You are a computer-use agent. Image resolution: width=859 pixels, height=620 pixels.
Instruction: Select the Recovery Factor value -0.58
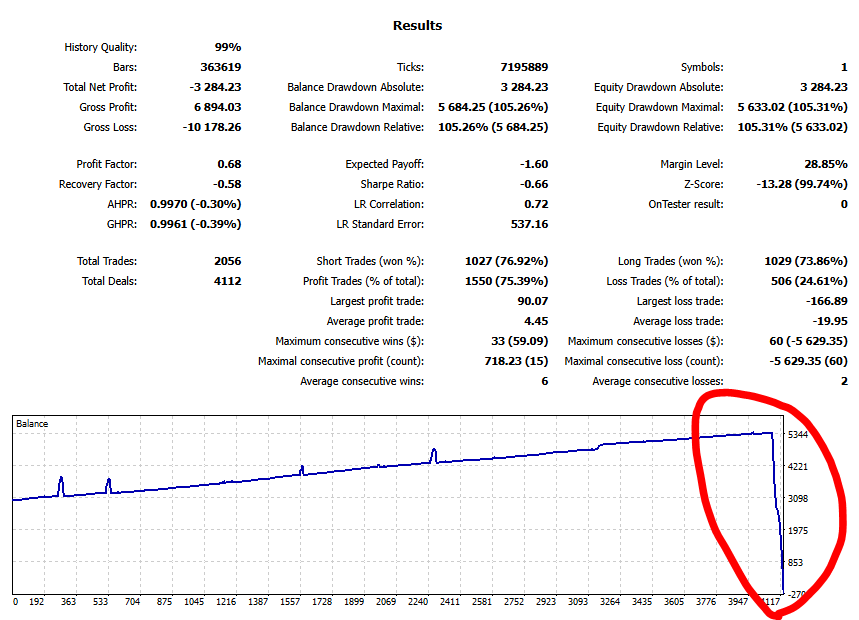227,184
